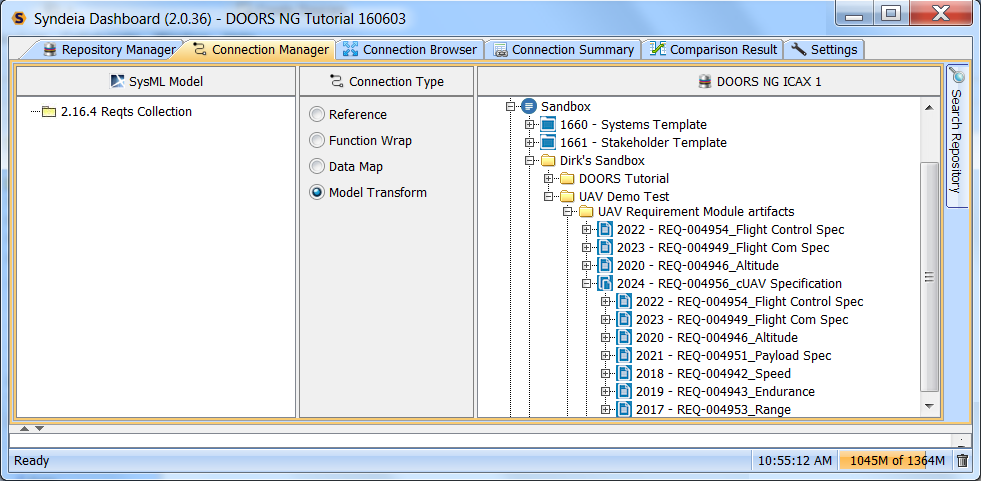Screen dimensions: 981x481
Task: Click the collapse-up arrow above log panel
Action: [25, 428]
